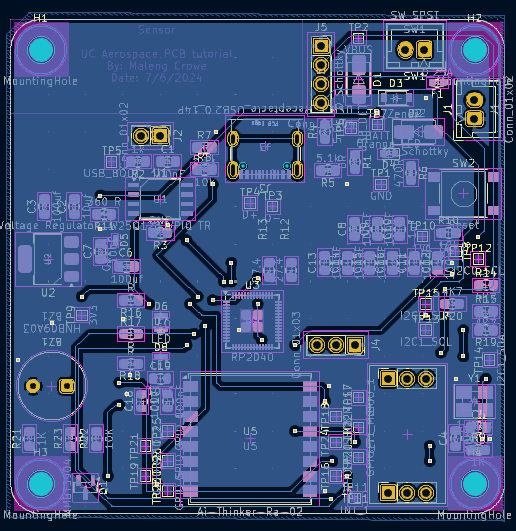Screen dimensions: 516x531
Task: Click the J5 four-pin header
Action: [x=321, y=74]
